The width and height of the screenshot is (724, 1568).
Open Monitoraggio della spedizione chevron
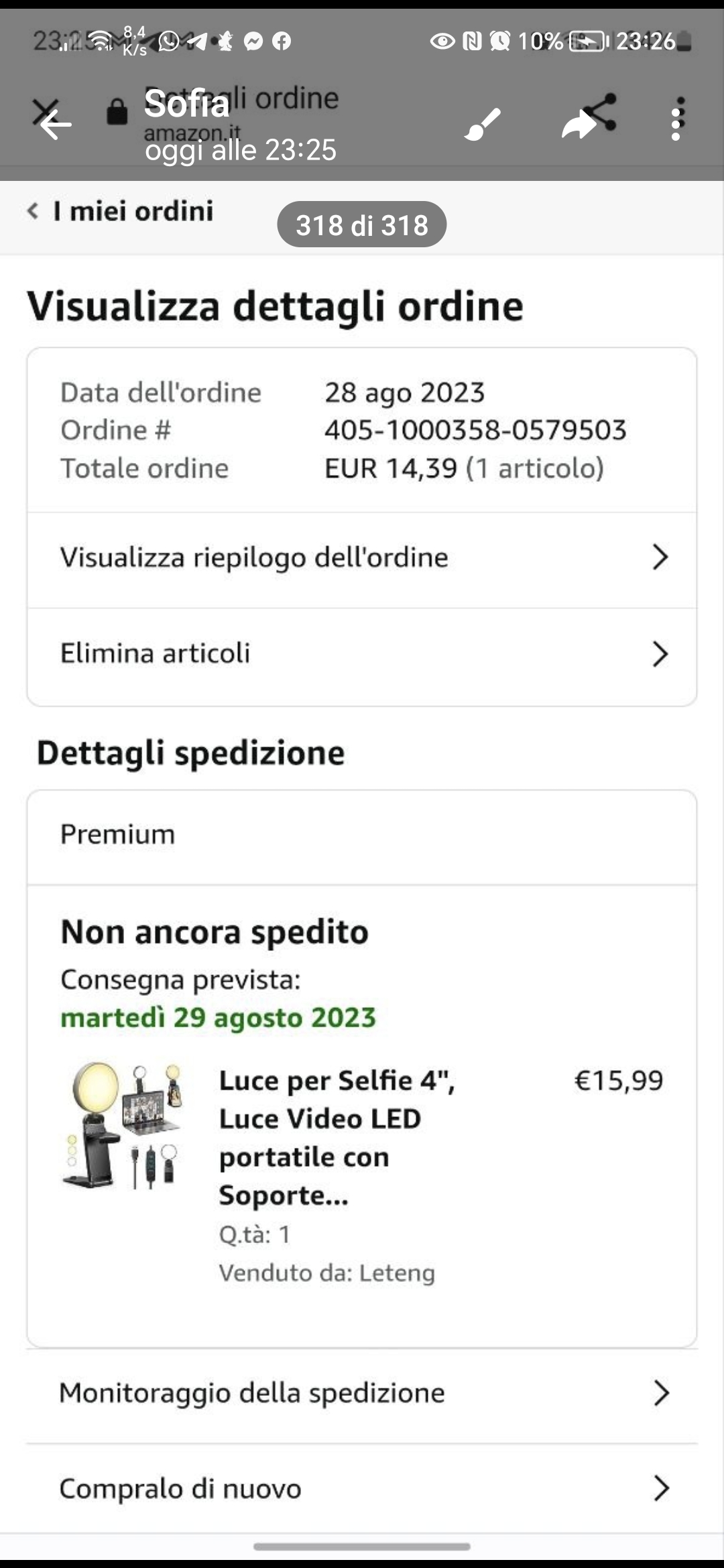660,1393
